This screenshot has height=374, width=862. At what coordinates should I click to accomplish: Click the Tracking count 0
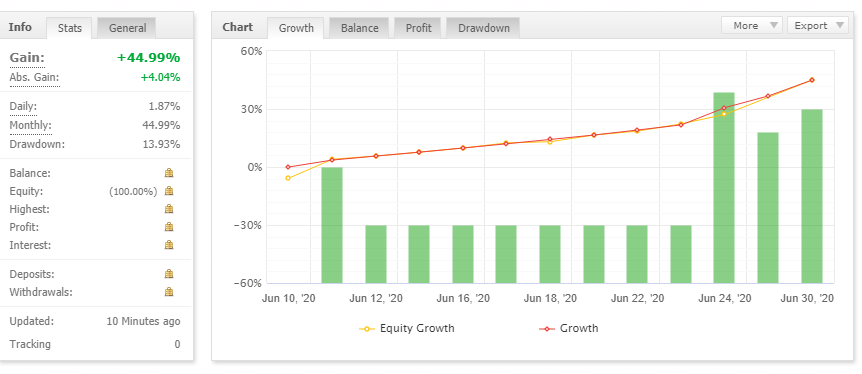point(178,344)
